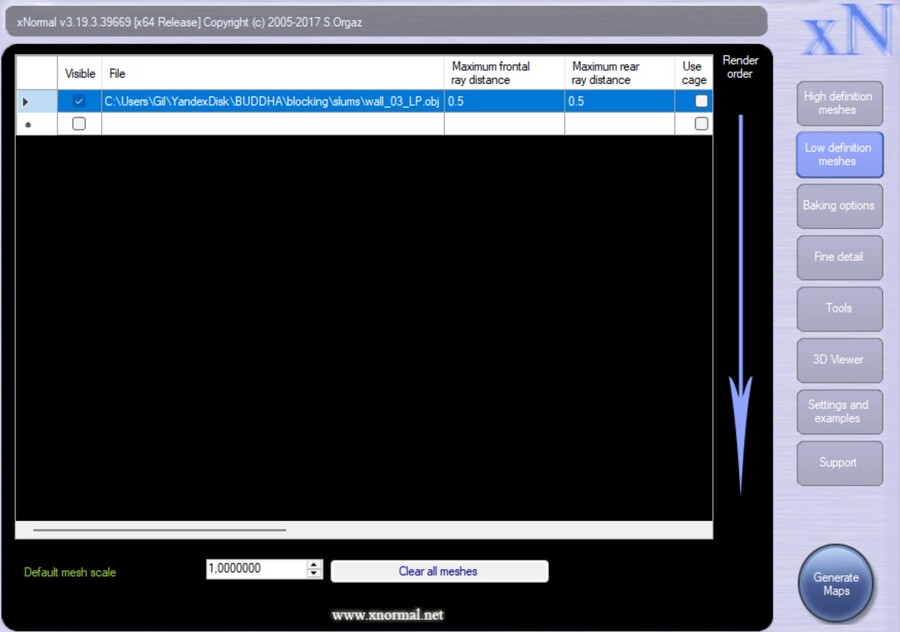Click the empty File cell in the new row
The width and height of the screenshot is (900, 632).
point(273,123)
